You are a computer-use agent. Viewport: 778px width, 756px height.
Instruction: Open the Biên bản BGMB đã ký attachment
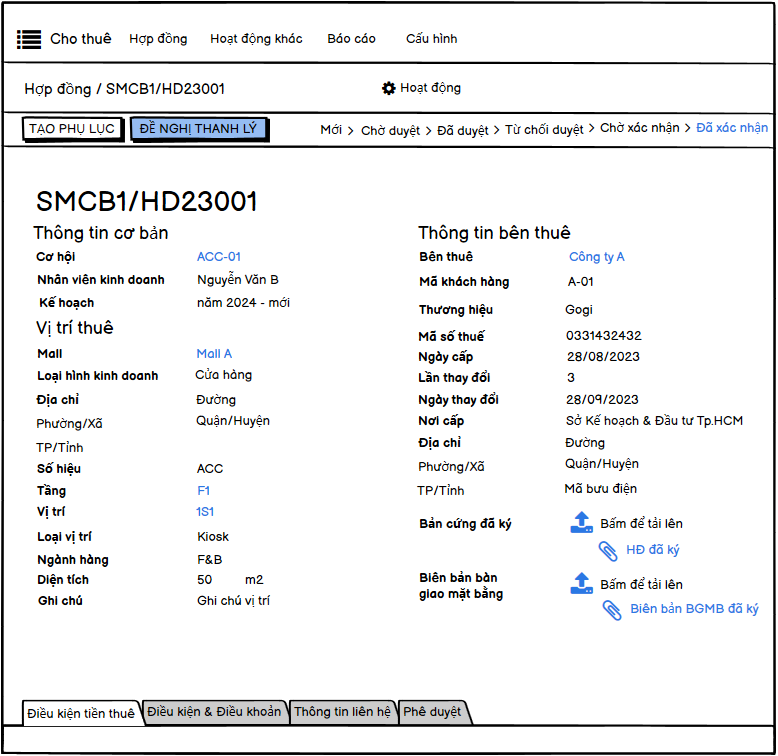click(x=694, y=609)
